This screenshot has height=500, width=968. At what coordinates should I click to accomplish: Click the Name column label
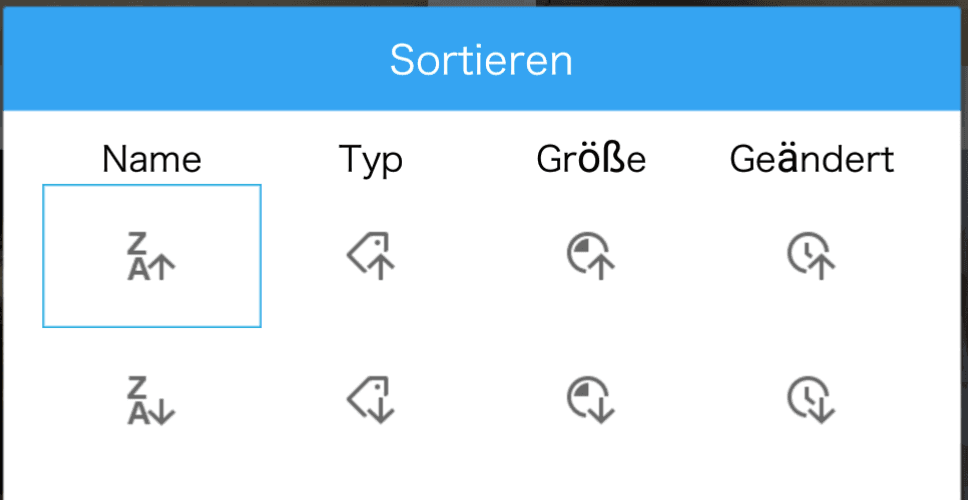(152, 159)
